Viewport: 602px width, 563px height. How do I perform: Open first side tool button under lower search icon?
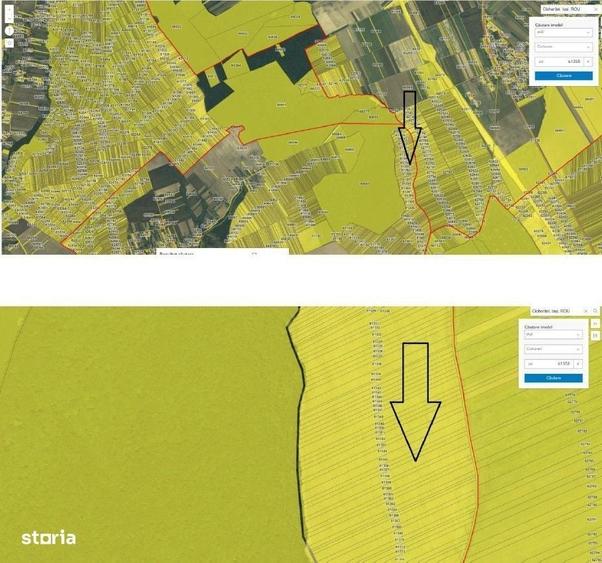(x=595, y=323)
